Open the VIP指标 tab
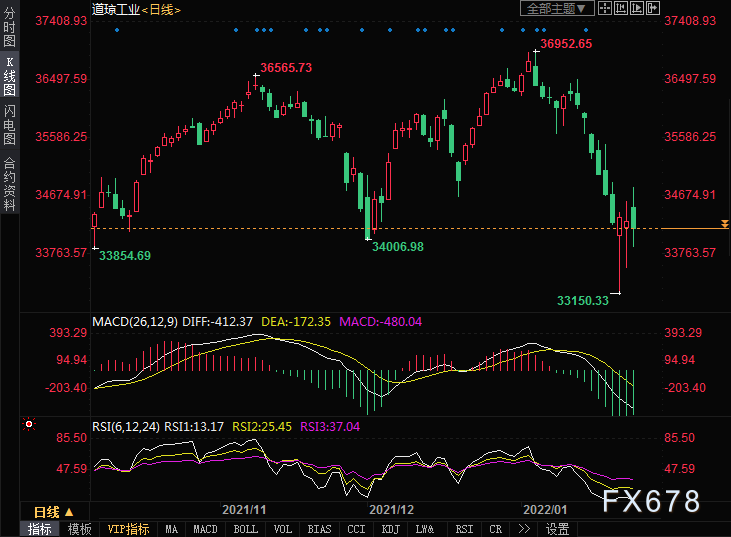This screenshot has width=731, height=537. (128, 529)
